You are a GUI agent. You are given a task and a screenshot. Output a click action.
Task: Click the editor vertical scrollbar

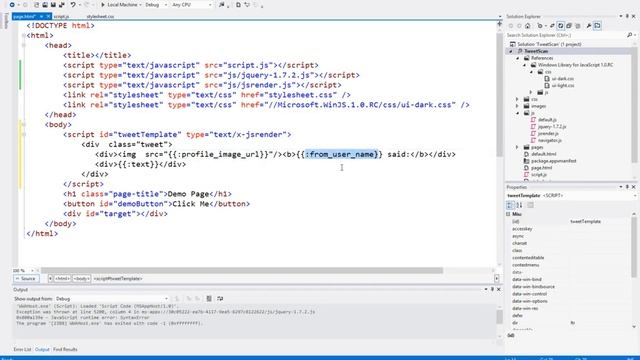(x=500, y=94)
